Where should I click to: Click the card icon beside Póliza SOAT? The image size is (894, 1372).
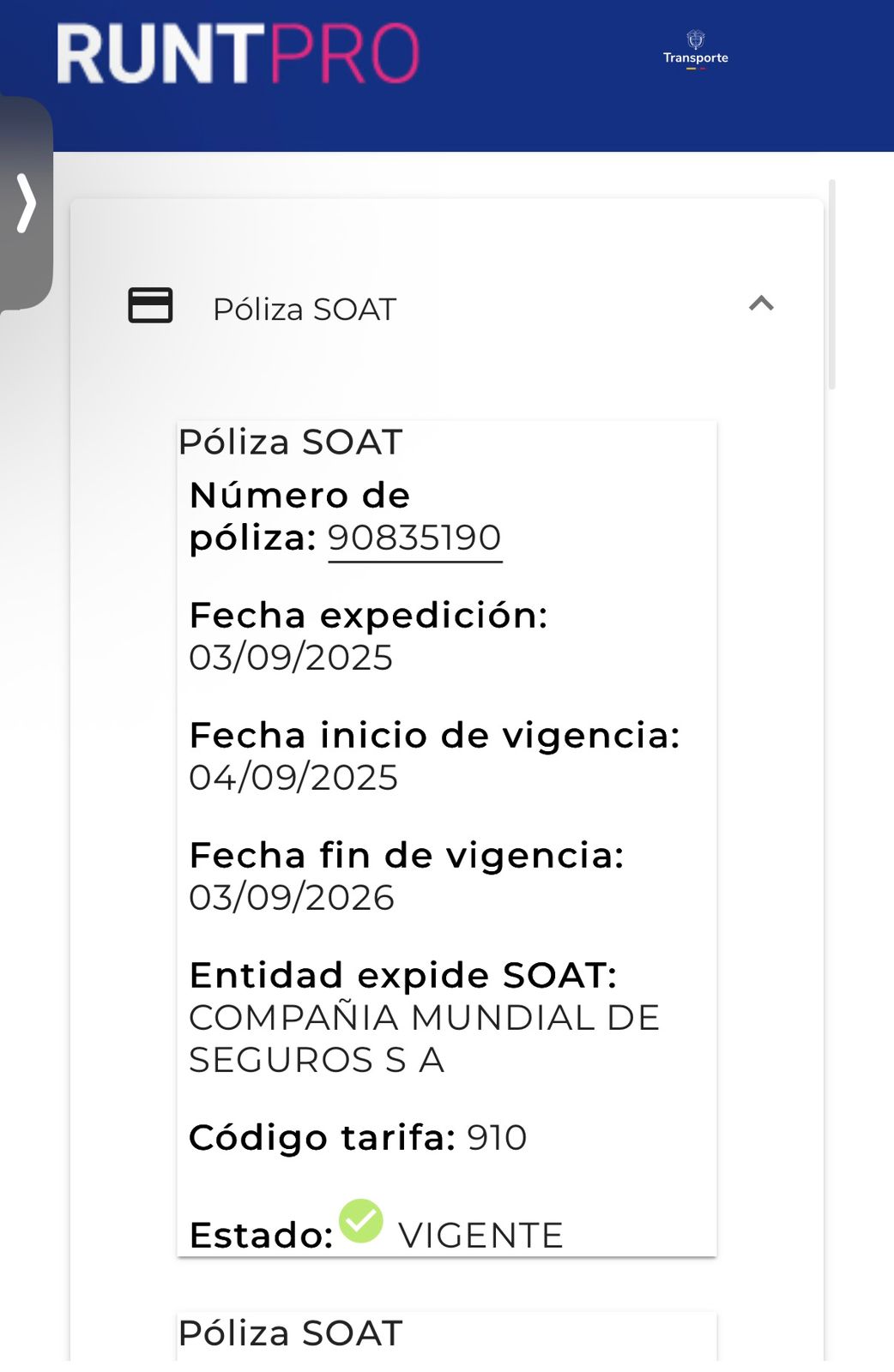(x=150, y=305)
